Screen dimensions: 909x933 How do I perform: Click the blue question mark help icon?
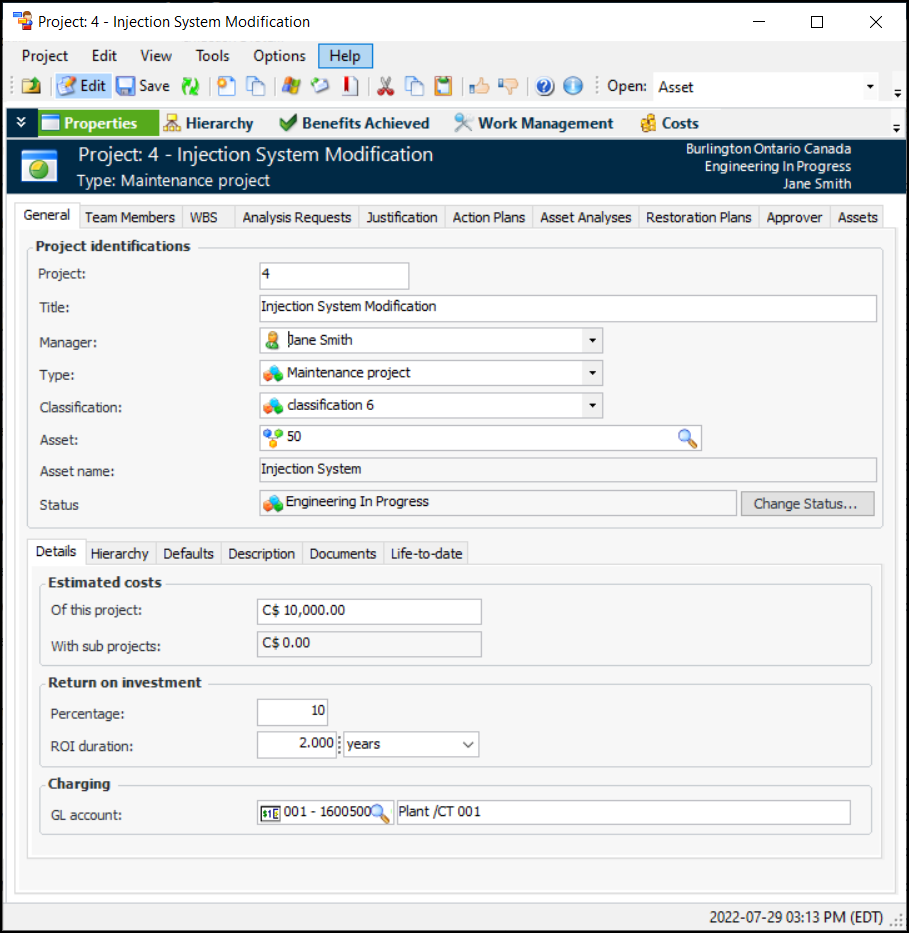[545, 87]
